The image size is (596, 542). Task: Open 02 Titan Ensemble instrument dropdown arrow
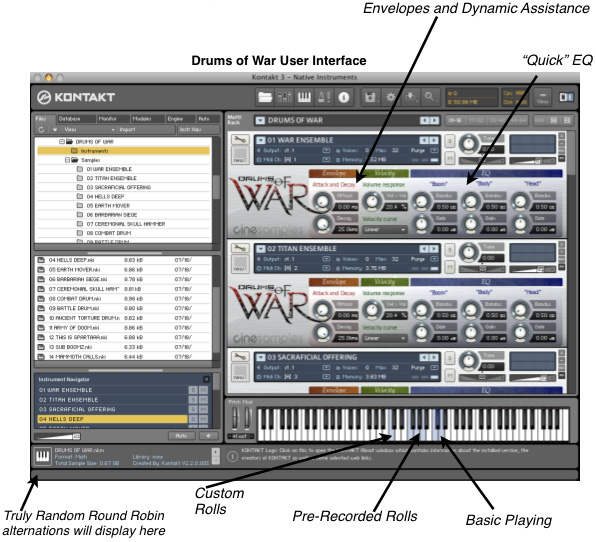coord(261,249)
